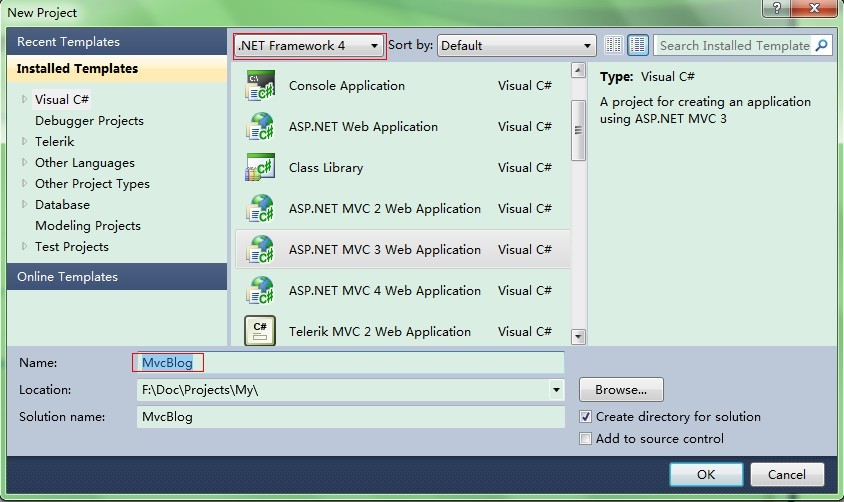This screenshot has width=844, height=502.
Task: Expand the Test Projects tree node
Action: coord(24,246)
